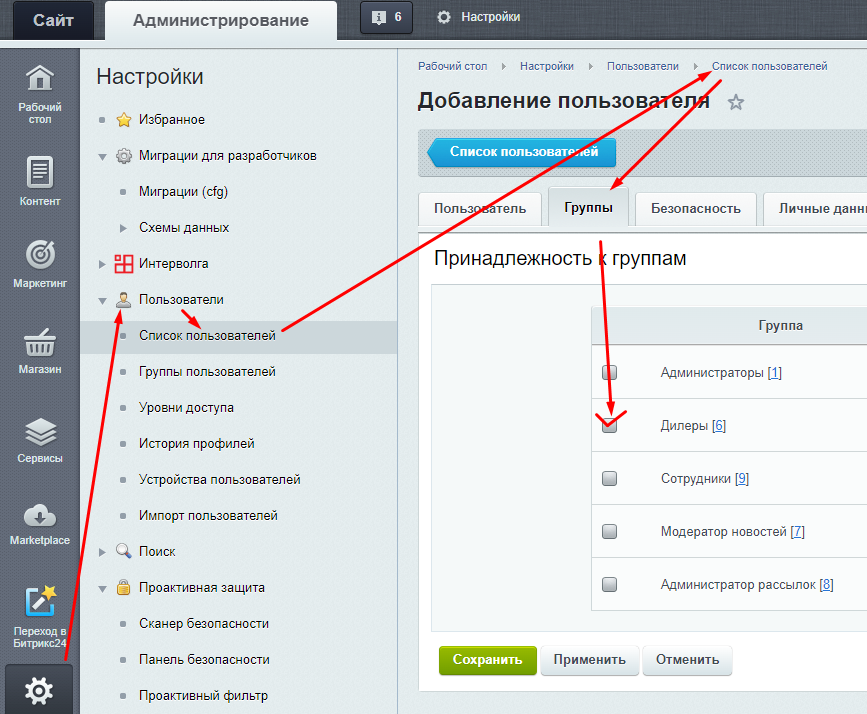Click the settings gear sidebar icon
This screenshot has height=714, width=867.
pos(39,690)
